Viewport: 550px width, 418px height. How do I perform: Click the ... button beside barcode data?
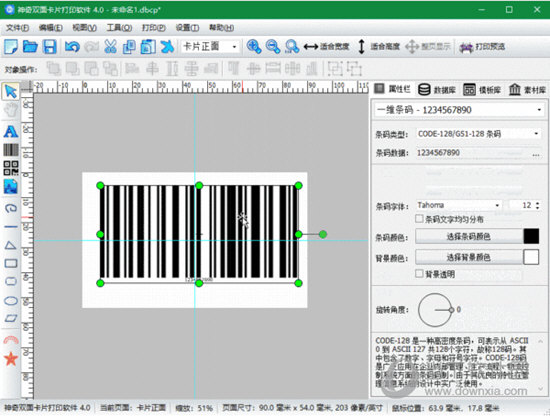pyautogui.click(x=536, y=154)
